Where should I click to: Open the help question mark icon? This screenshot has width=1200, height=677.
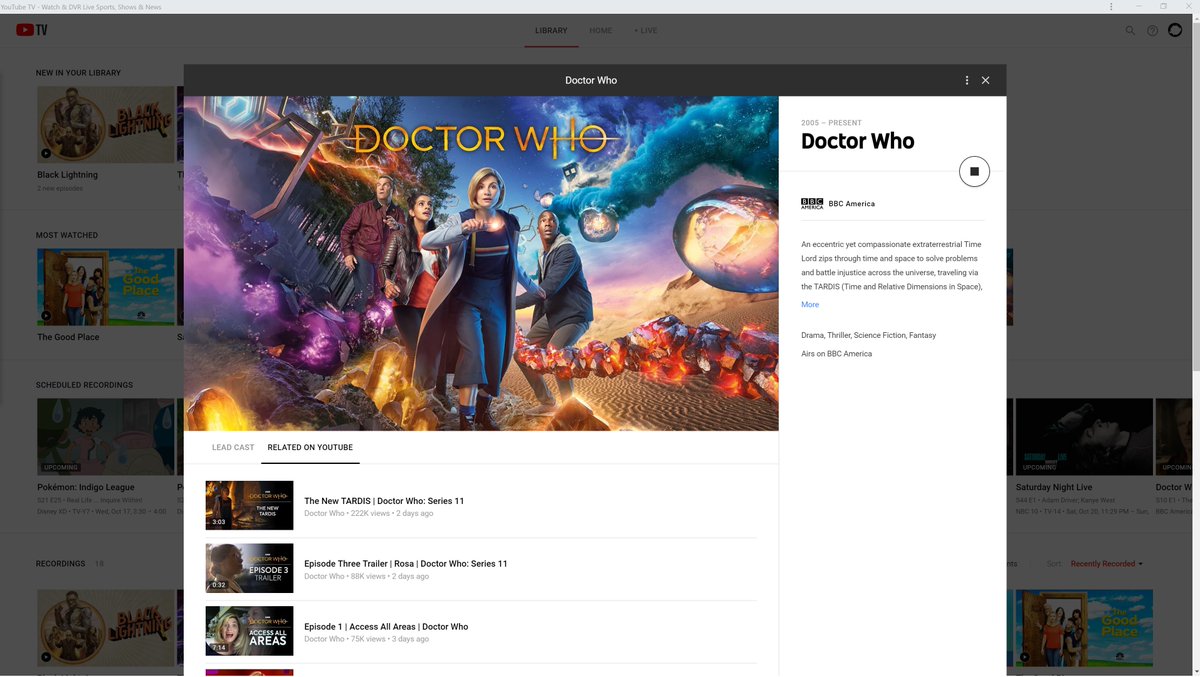coord(1152,31)
